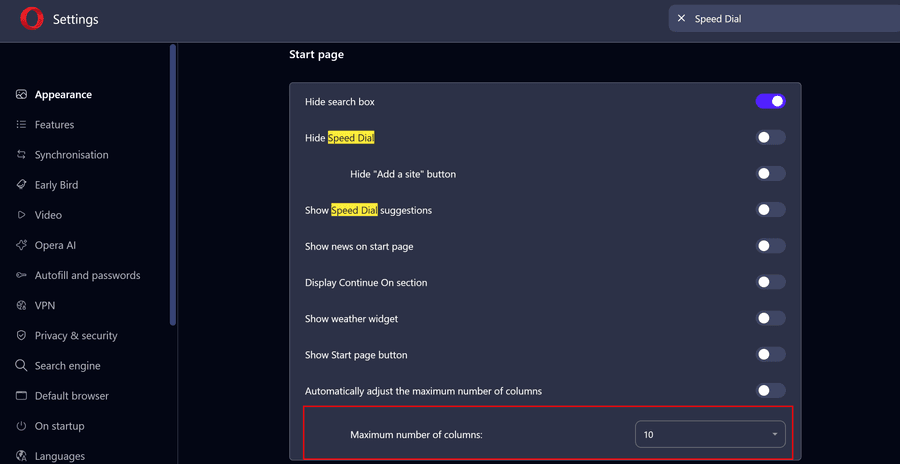Click the Languages globe icon
Screen dimensions: 900x464
coord(21,456)
